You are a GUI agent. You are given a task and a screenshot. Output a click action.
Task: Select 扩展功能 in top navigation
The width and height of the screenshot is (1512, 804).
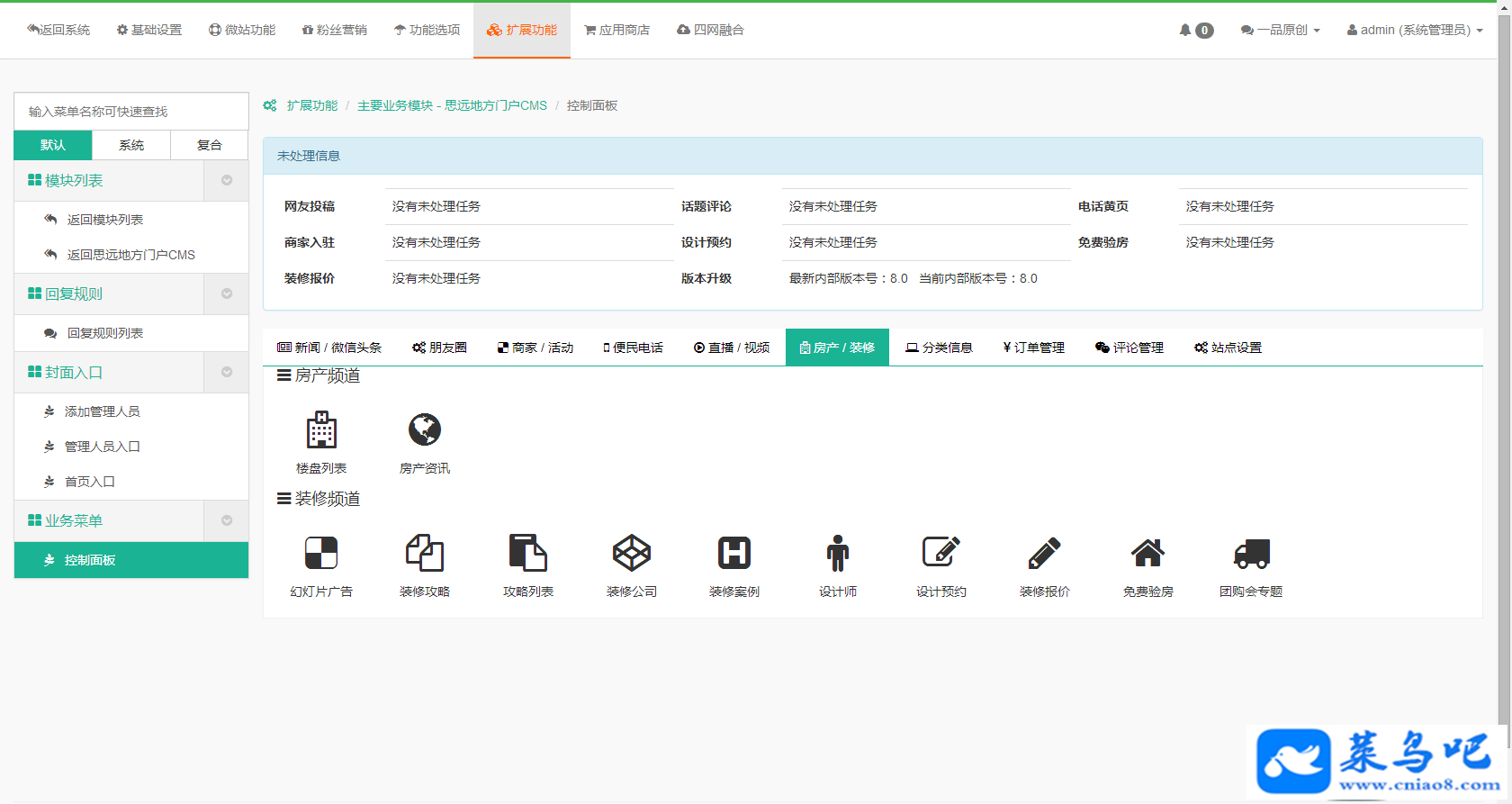522,30
